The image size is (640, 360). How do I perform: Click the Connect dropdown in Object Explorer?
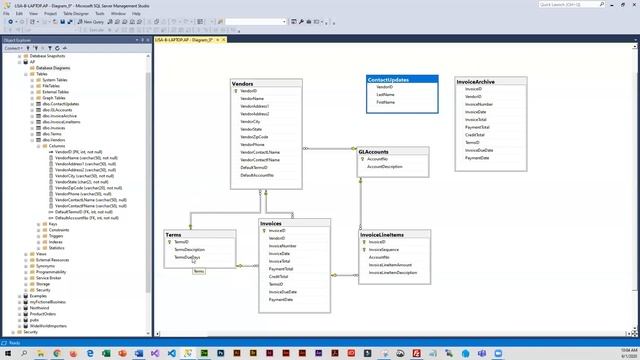[13, 48]
